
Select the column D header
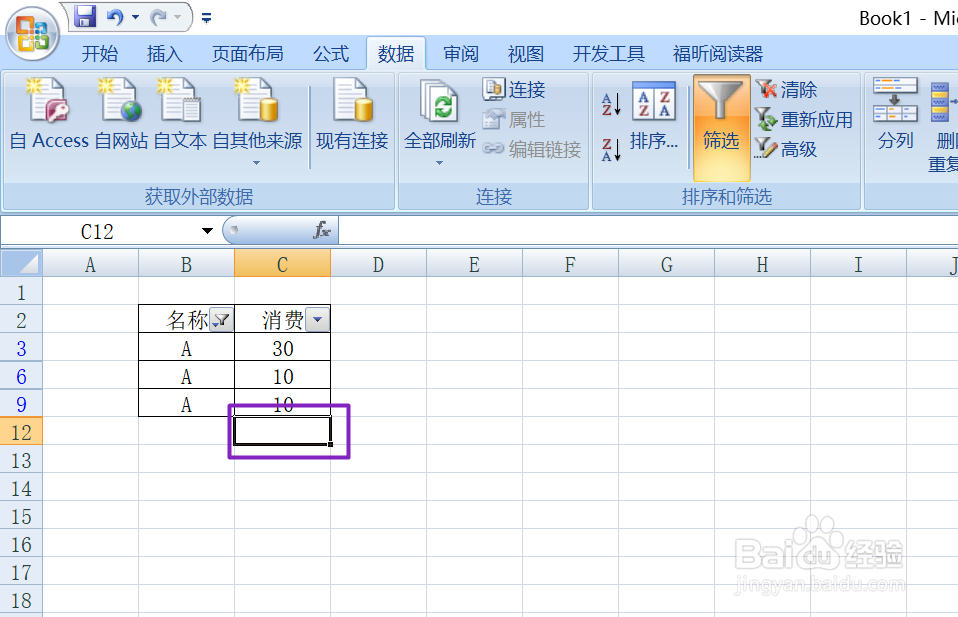pos(378,263)
